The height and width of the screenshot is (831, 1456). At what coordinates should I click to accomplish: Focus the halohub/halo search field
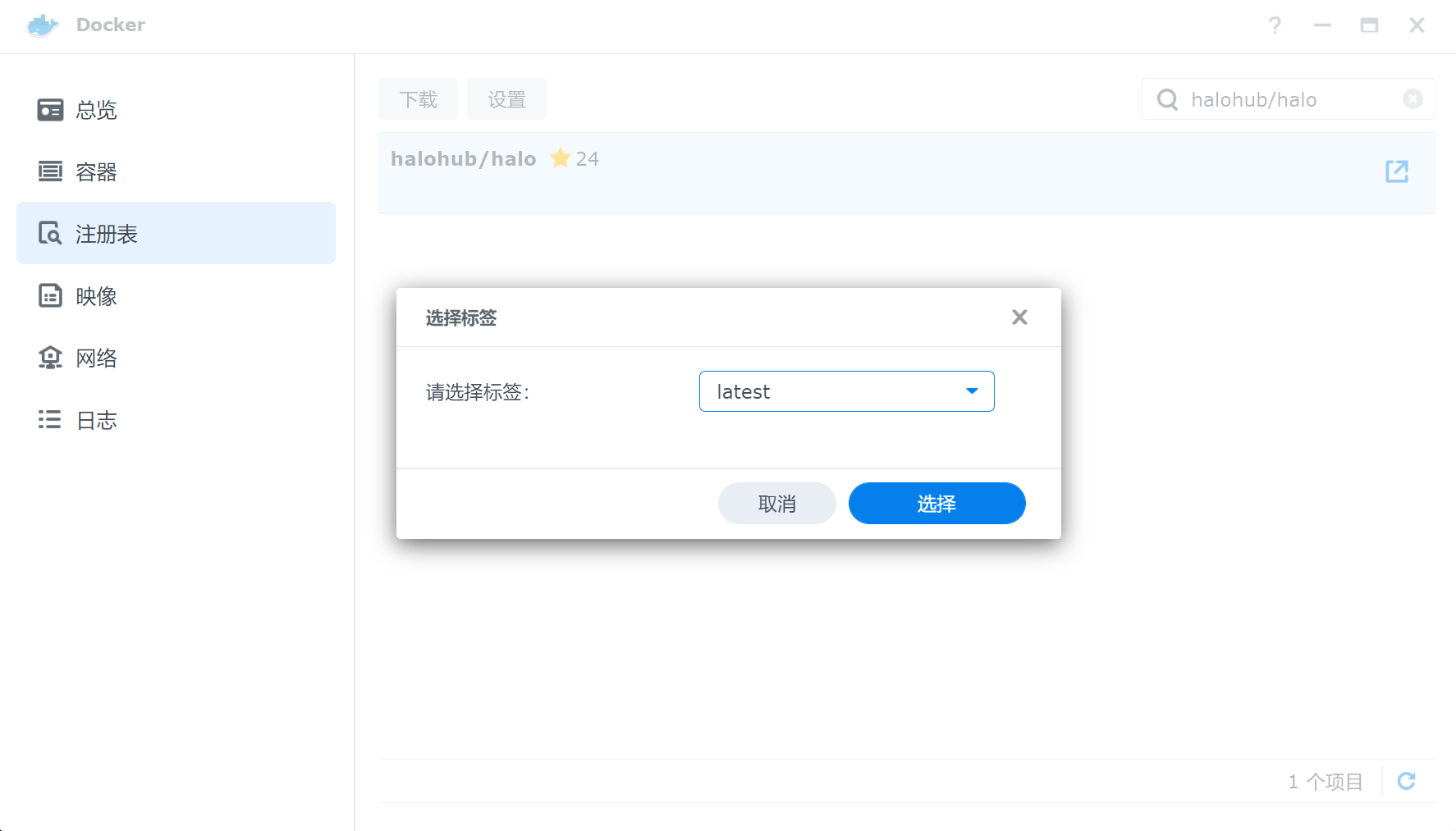click(1289, 99)
